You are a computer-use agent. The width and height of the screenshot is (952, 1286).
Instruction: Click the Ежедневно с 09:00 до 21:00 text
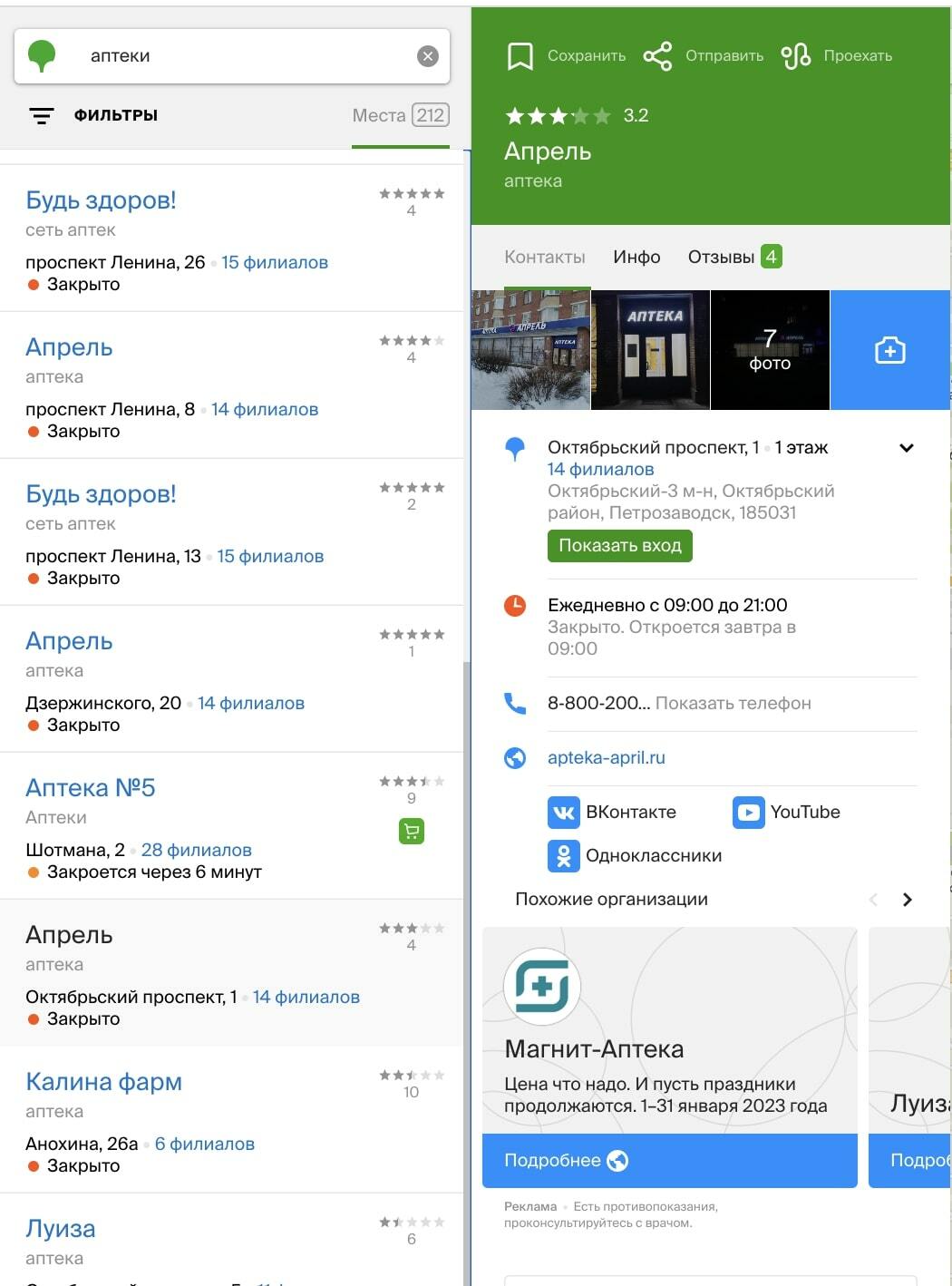click(667, 605)
